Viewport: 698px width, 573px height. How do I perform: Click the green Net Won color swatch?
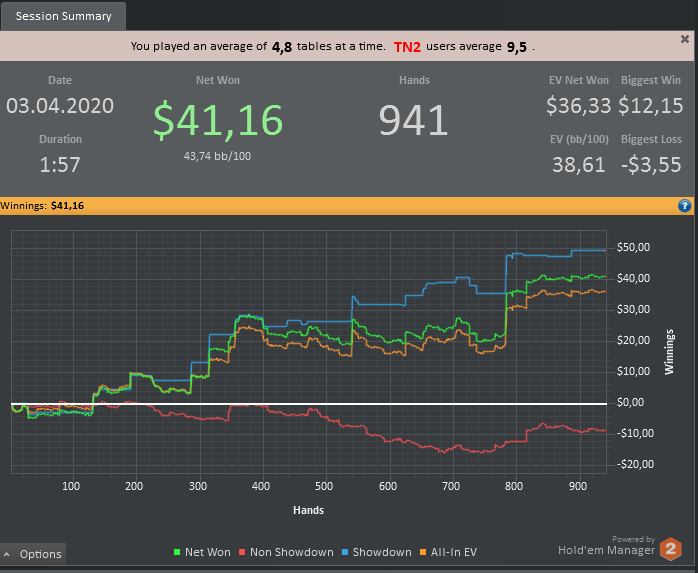[177, 553]
